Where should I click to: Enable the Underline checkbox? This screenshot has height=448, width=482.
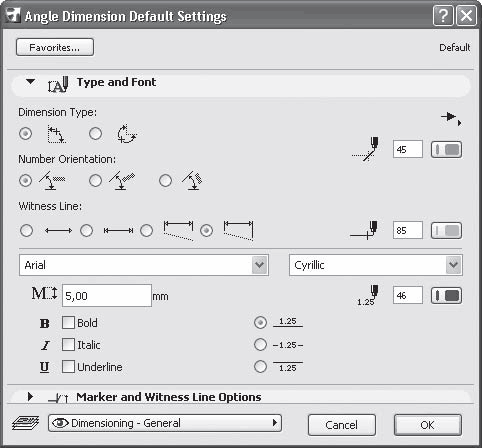pyautogui.click(x=68, y=367)
